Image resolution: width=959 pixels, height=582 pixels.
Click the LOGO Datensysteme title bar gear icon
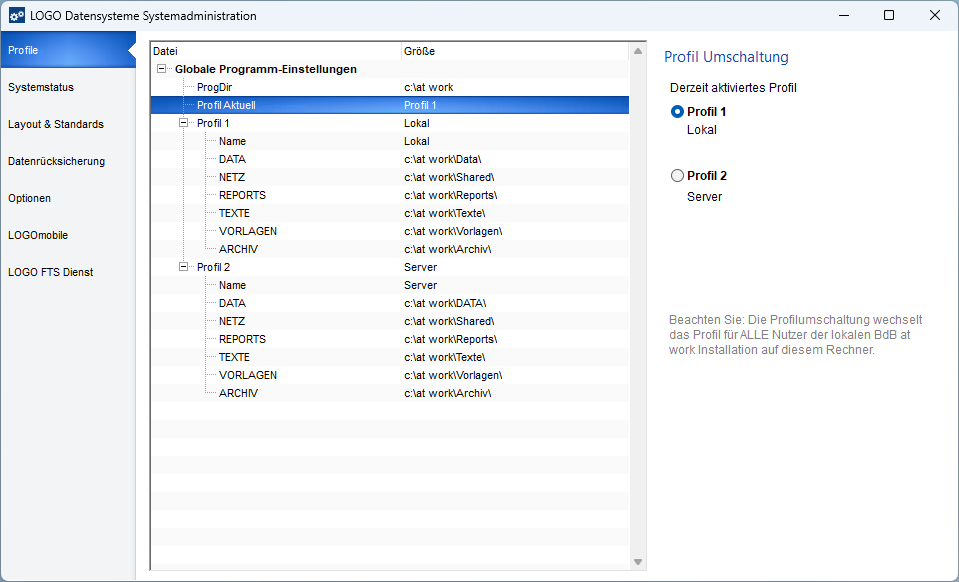(x=17, y=16)
